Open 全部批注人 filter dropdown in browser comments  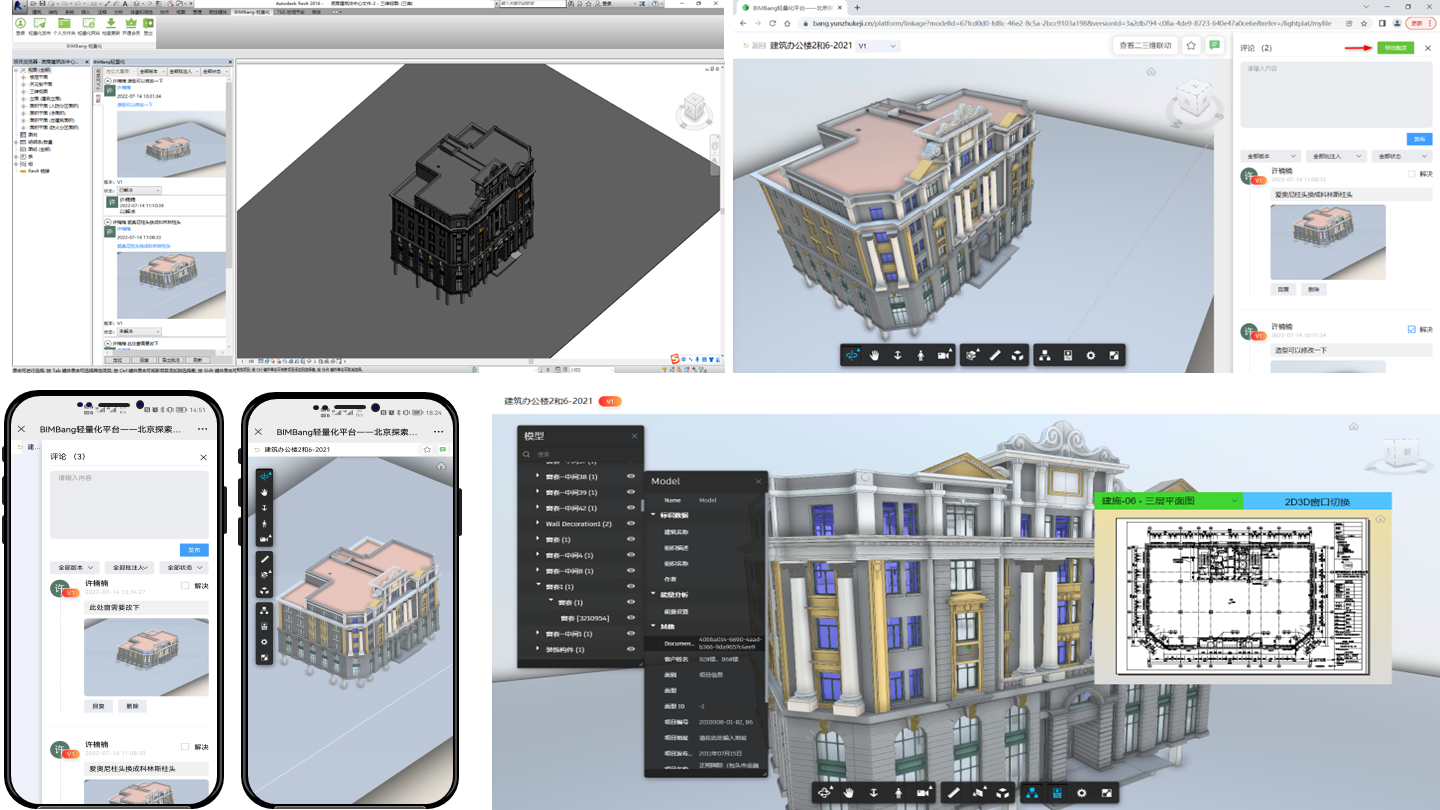pos(1335,157)
